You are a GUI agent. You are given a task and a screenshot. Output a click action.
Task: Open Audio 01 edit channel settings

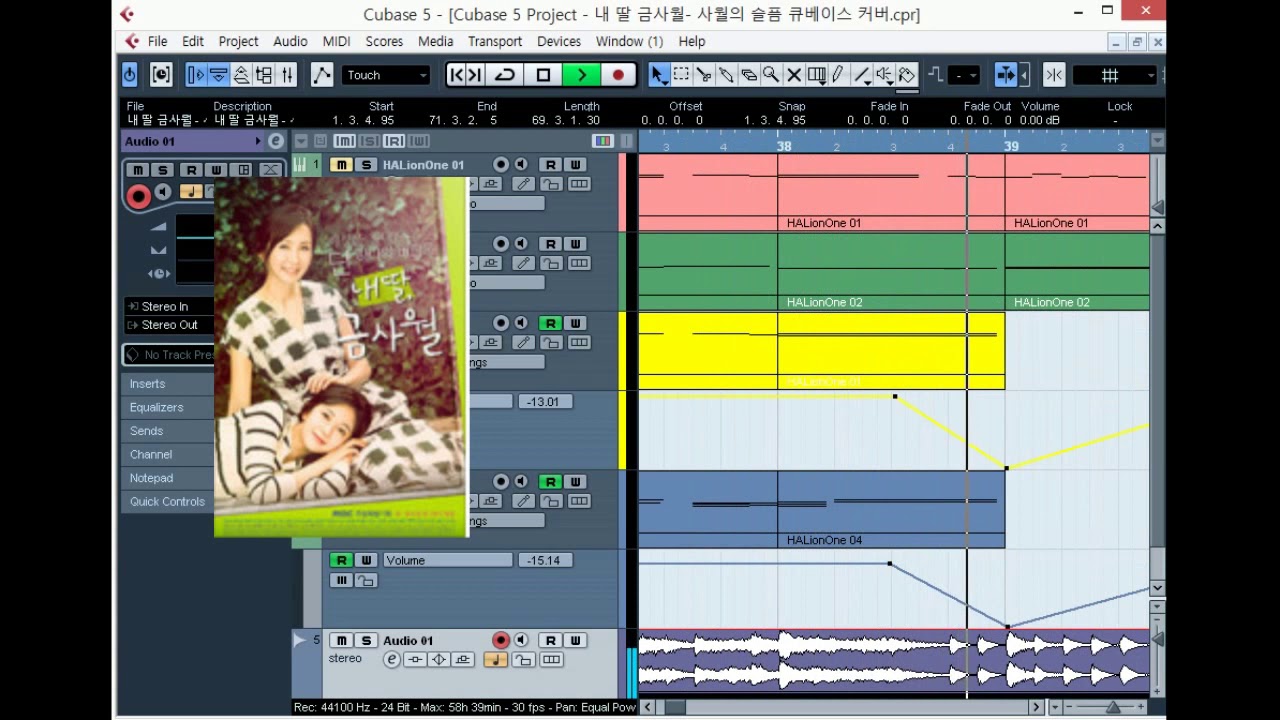392,660
